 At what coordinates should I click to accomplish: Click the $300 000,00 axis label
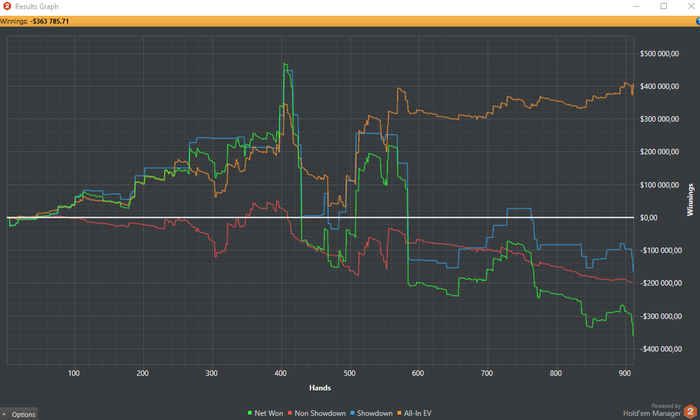659,119
